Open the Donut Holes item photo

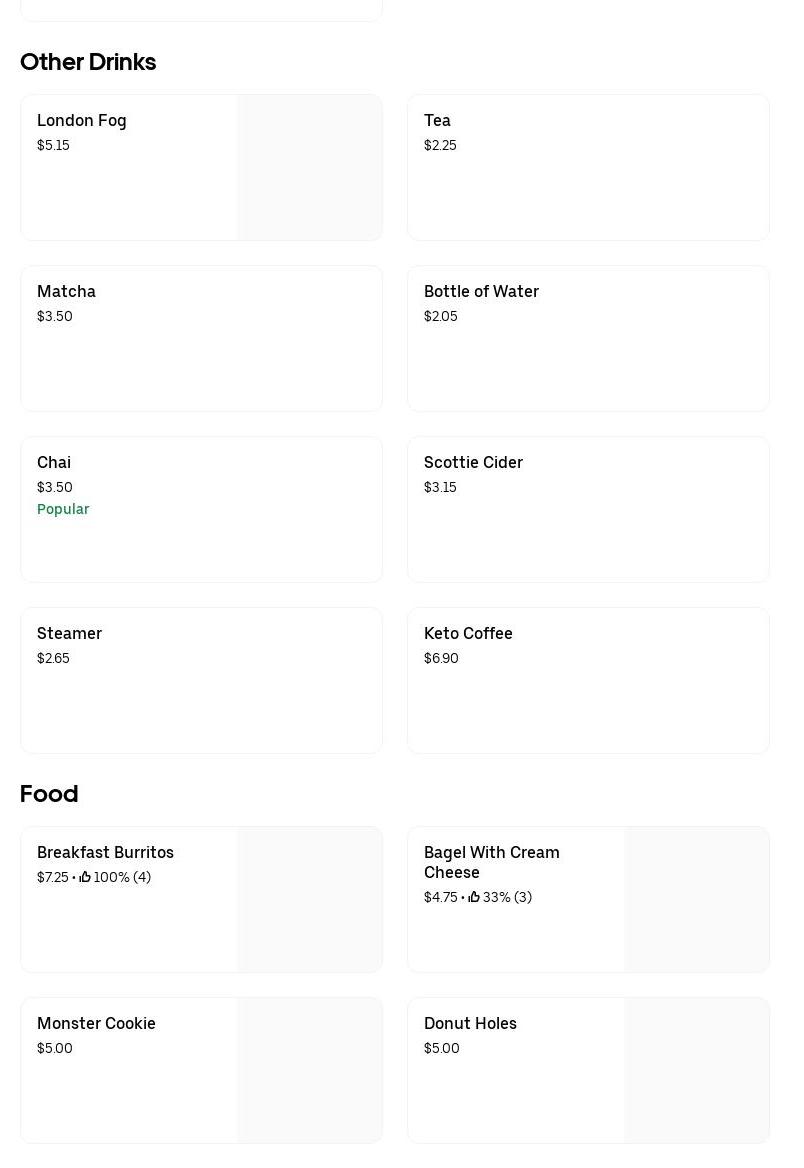tap(696, 1070)
